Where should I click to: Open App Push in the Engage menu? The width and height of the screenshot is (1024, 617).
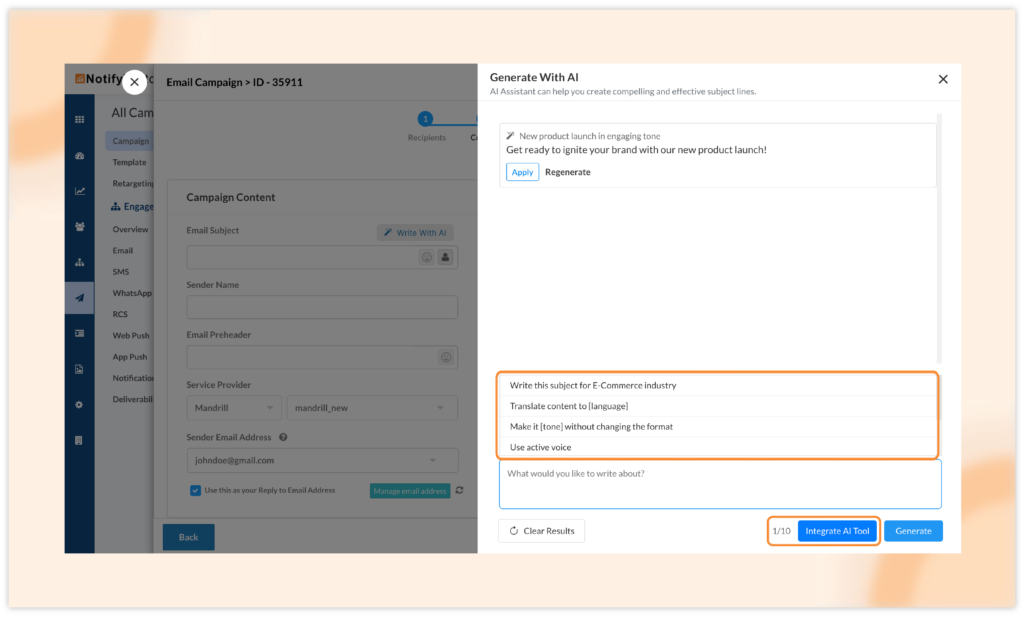pyautogui.click(x=129, y=357)
